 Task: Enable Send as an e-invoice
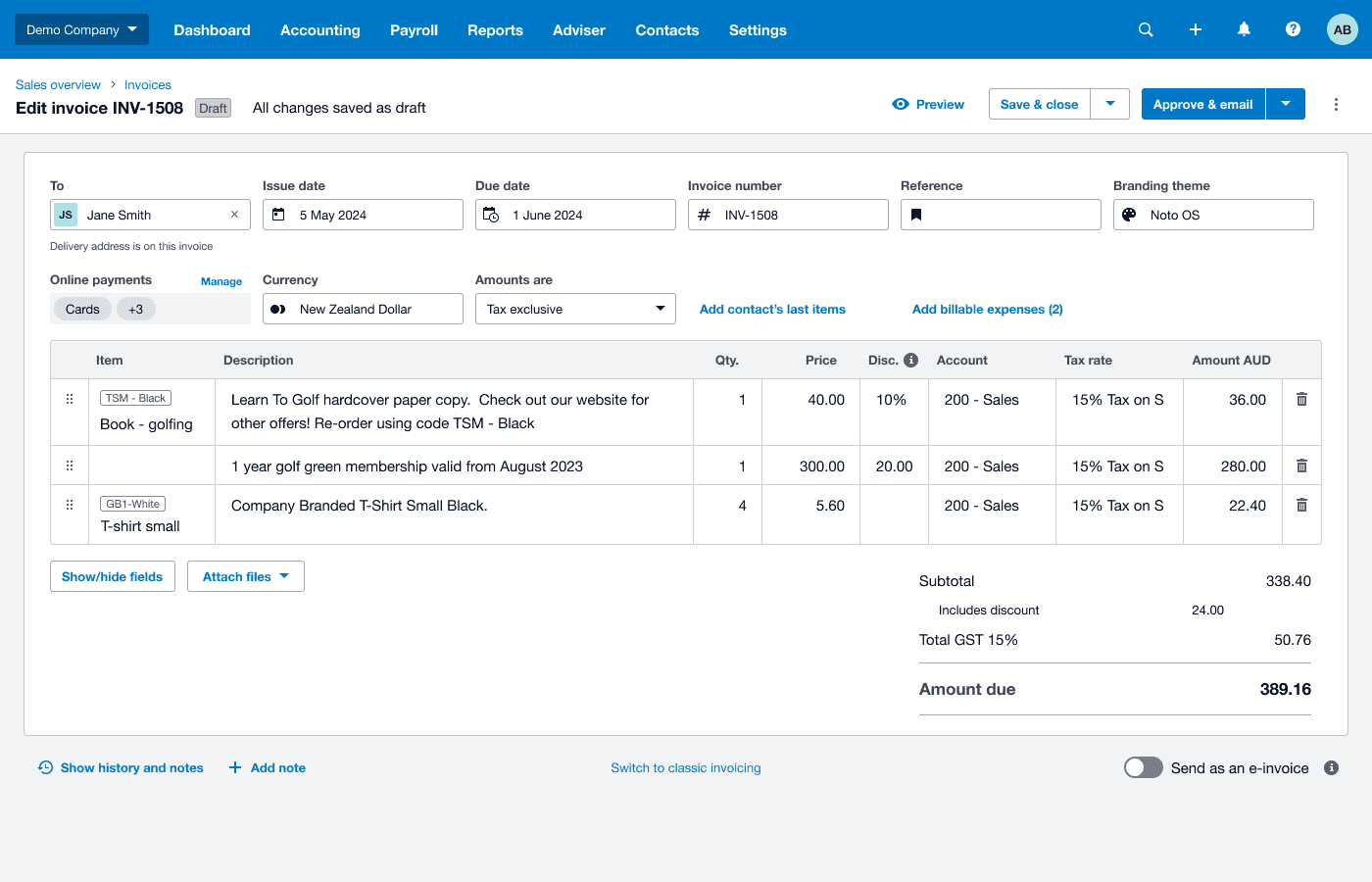click(1143, 767)
